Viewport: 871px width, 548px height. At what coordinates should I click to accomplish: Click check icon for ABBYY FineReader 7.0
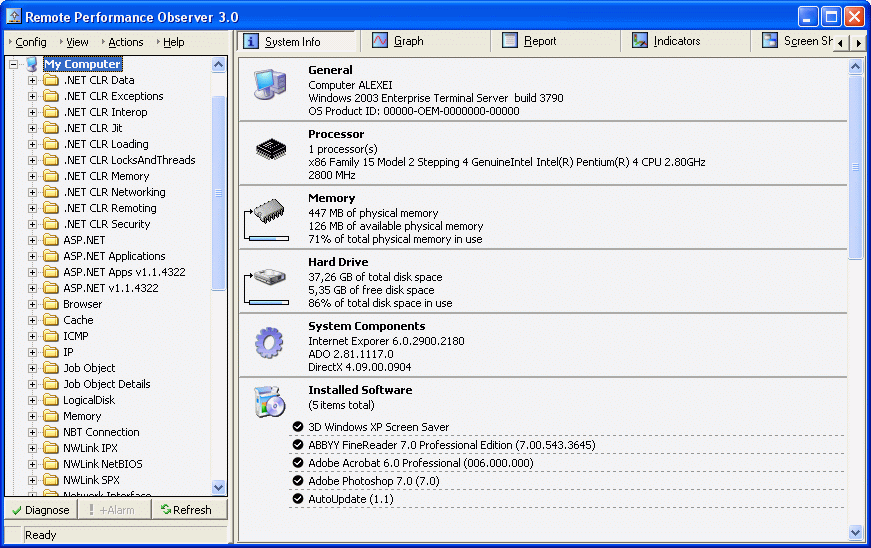[298, 445]
